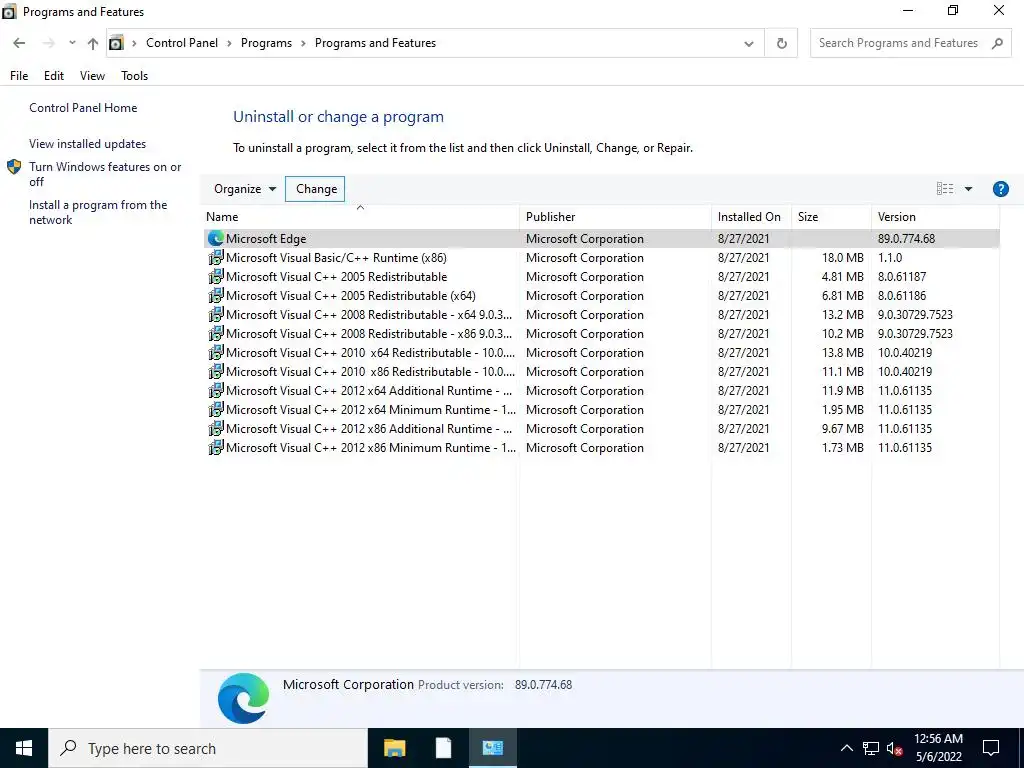
Task: Open View installed updates link
Action: [88, 144]
